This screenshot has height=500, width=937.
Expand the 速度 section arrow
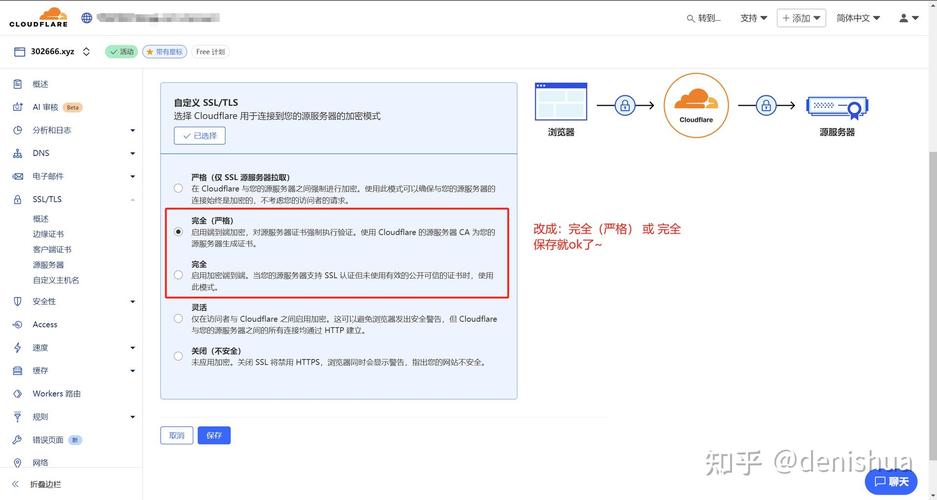(x=133, y=348)
